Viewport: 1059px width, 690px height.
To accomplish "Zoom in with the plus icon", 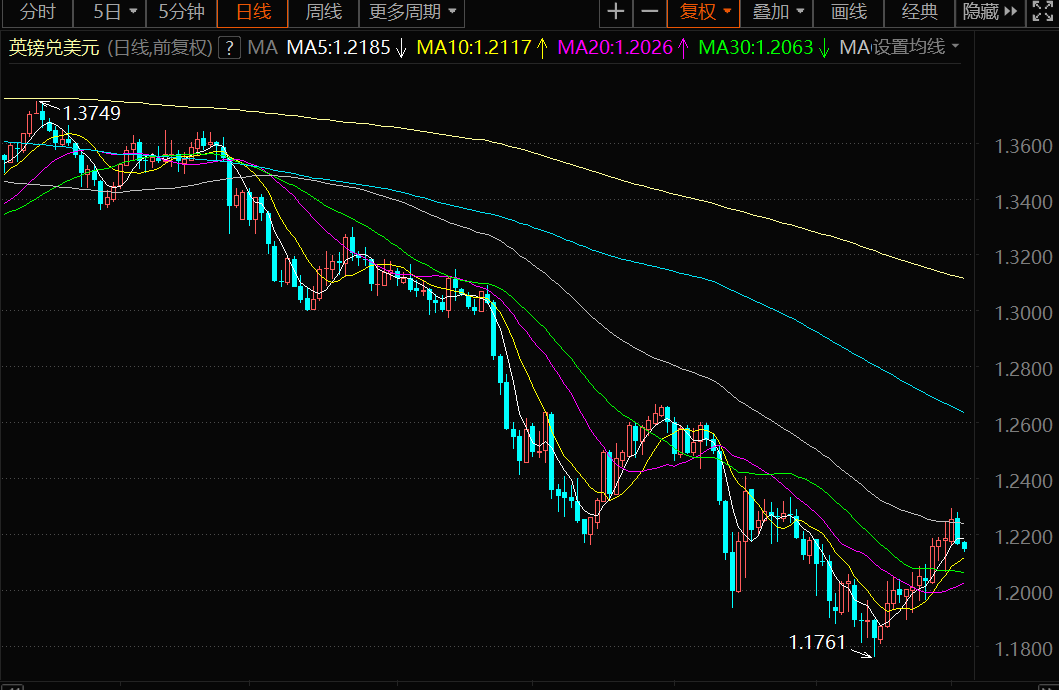I will pos(615,12).
